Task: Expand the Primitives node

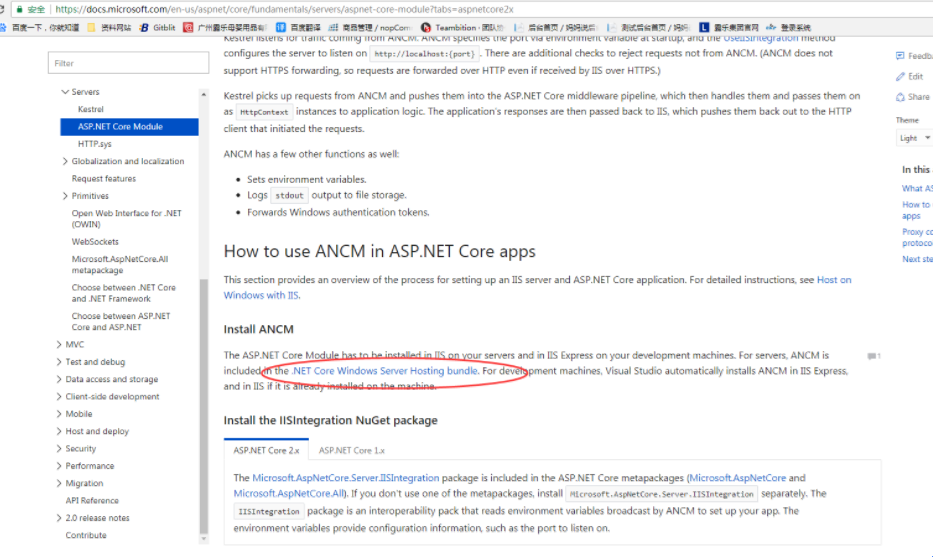Action: point(65,196)
